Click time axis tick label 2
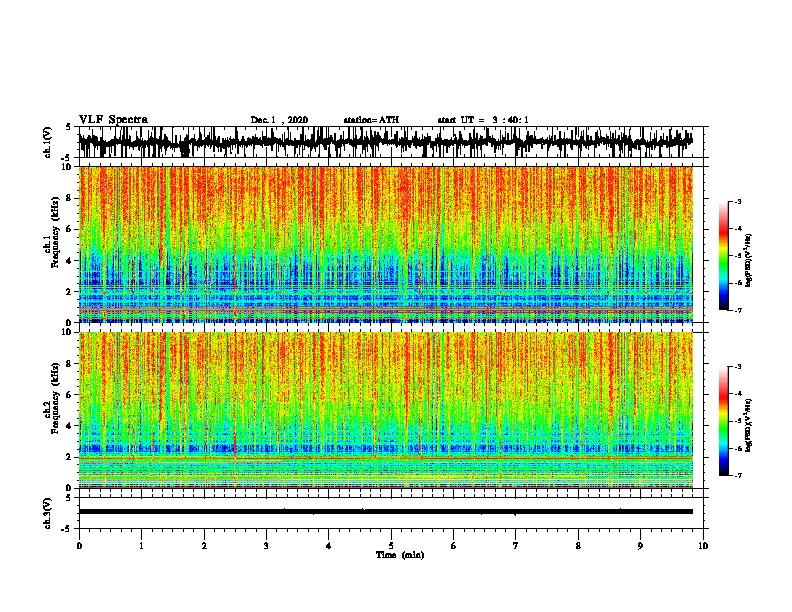 [x=204, y=546]
